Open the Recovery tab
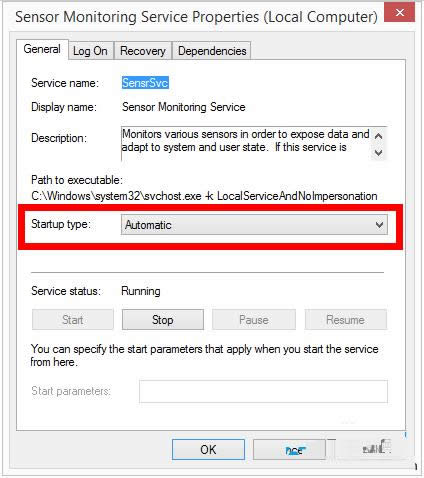The width and height of the screenshot is (424, 478). (x=143, y=51)
